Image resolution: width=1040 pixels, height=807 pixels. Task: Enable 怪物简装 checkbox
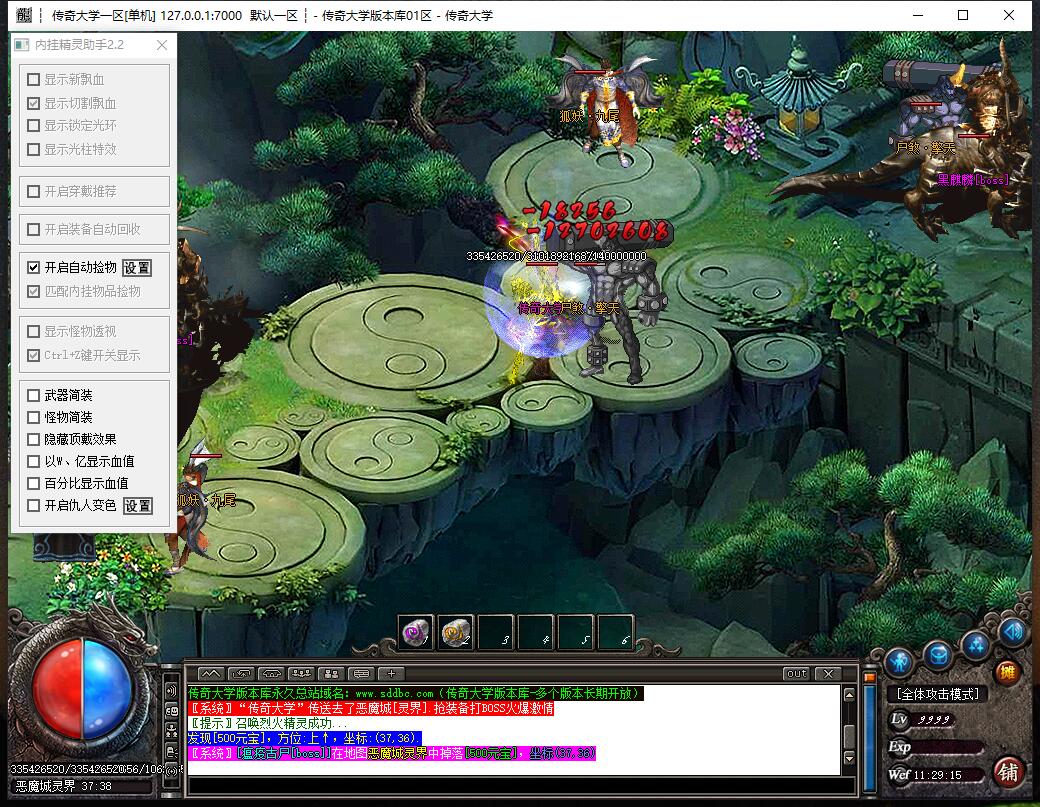(33, 417)
